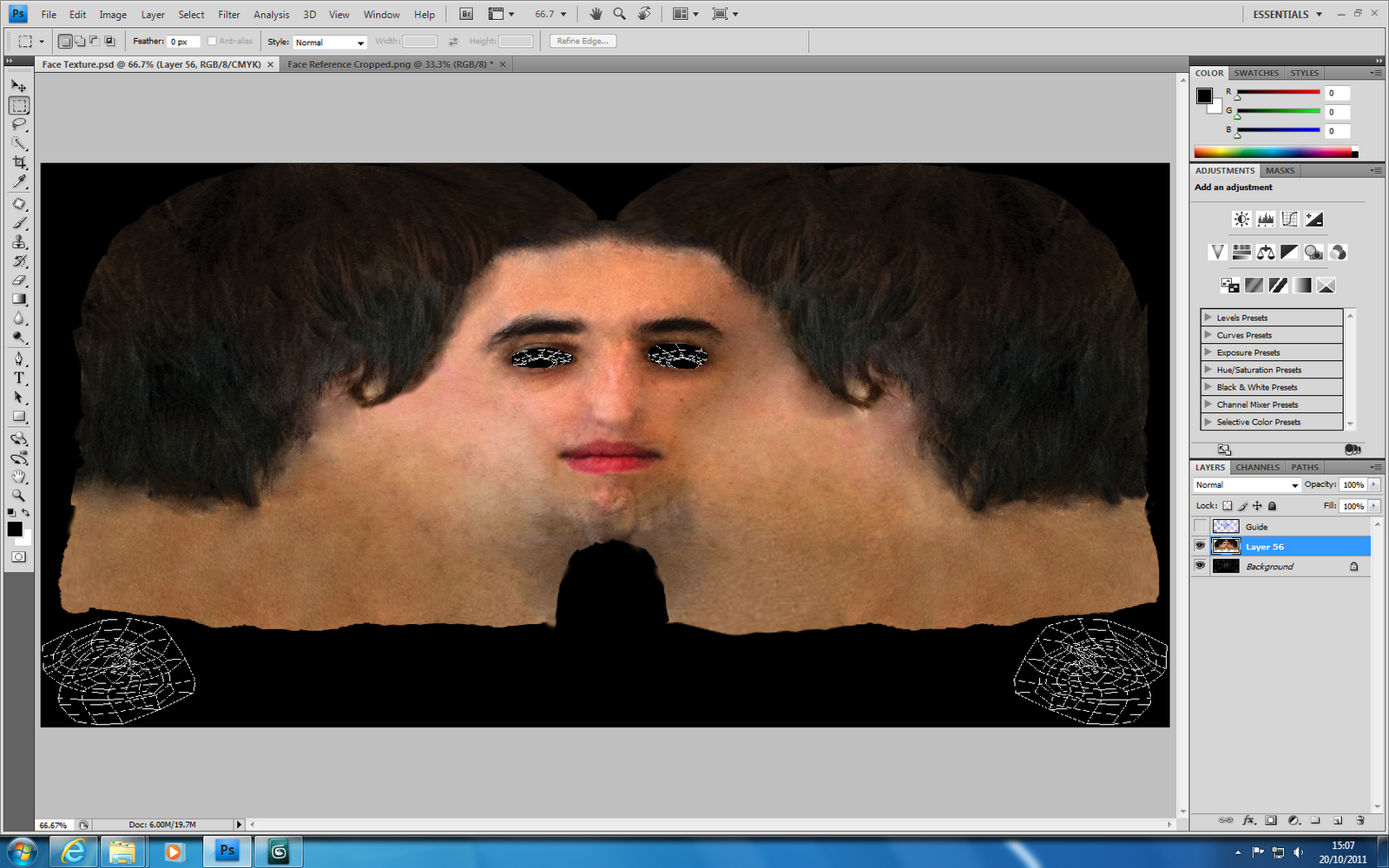Switch to the Channels tab
The image size is (1389, 868).
(1257, 467)
